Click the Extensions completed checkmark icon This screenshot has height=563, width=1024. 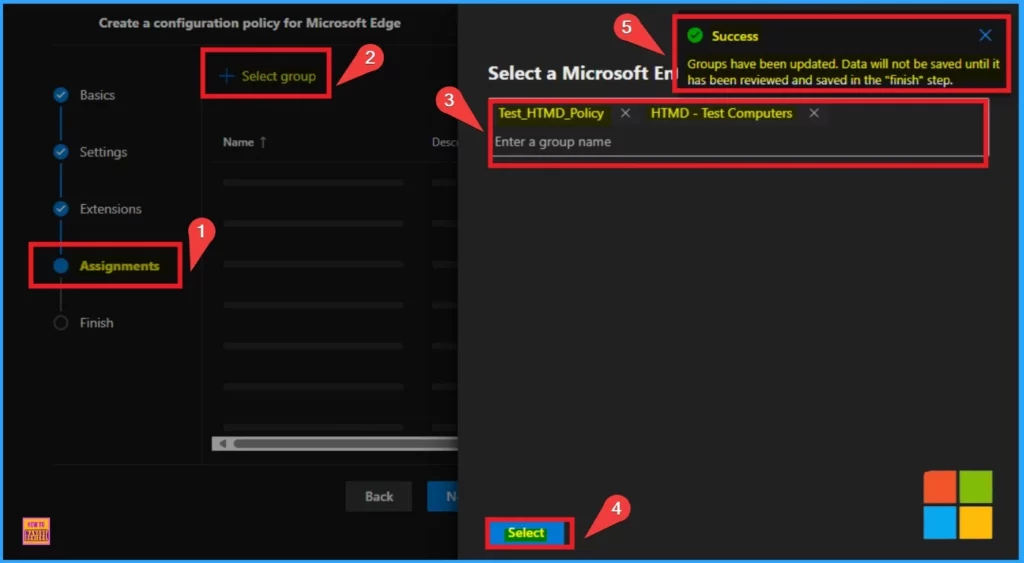tap(61, 209)
